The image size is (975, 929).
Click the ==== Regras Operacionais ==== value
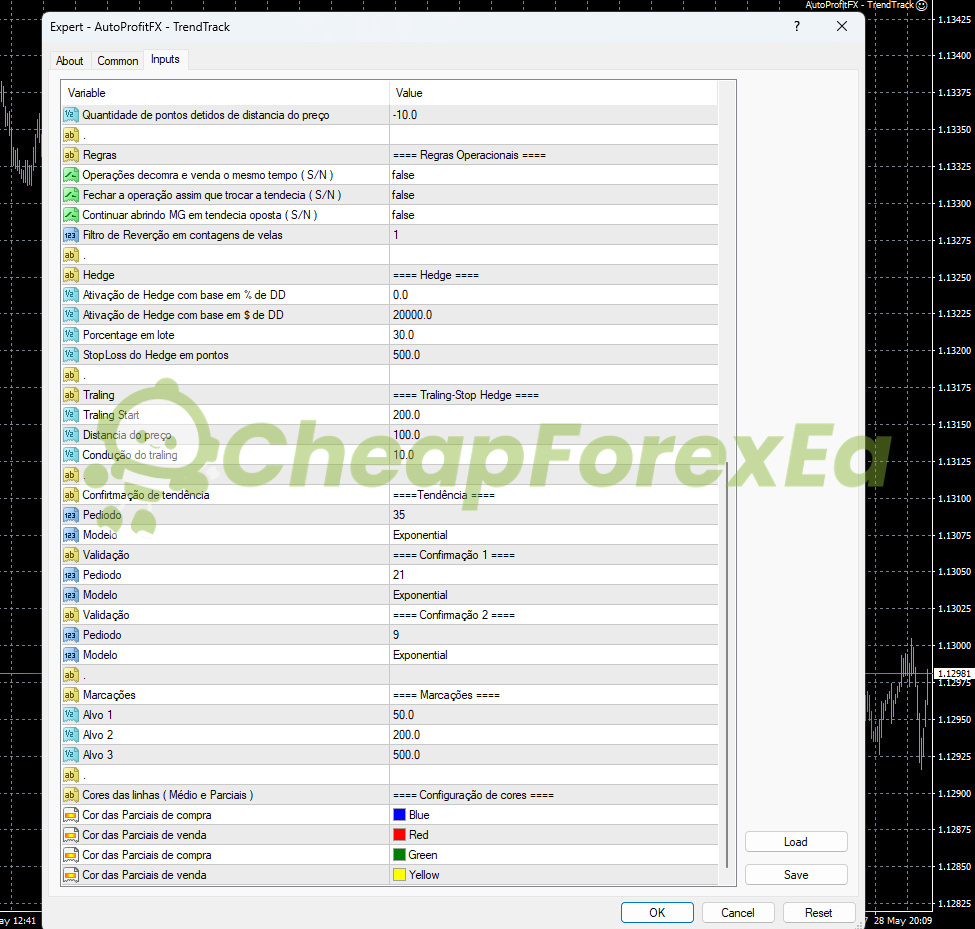tap(553, 155)
